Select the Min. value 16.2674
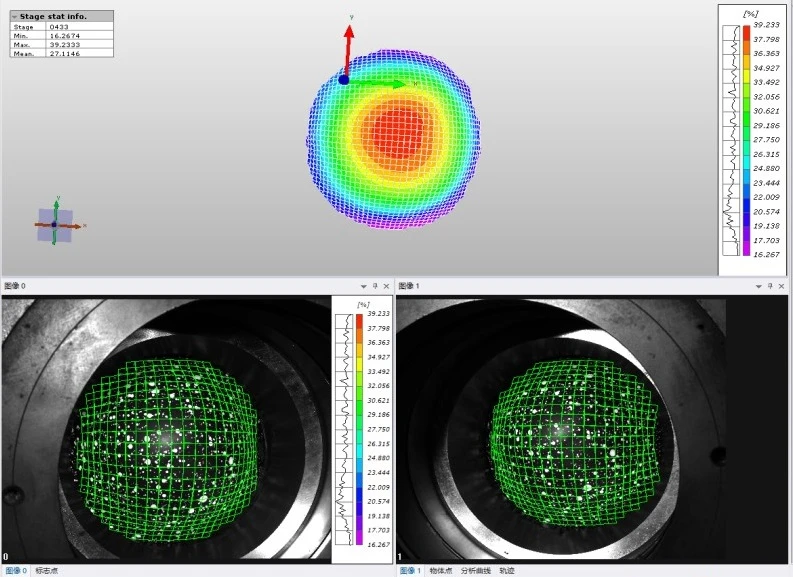Image resolution: width=793 pixels, height=577 pixels. click(x=65, y=36)
